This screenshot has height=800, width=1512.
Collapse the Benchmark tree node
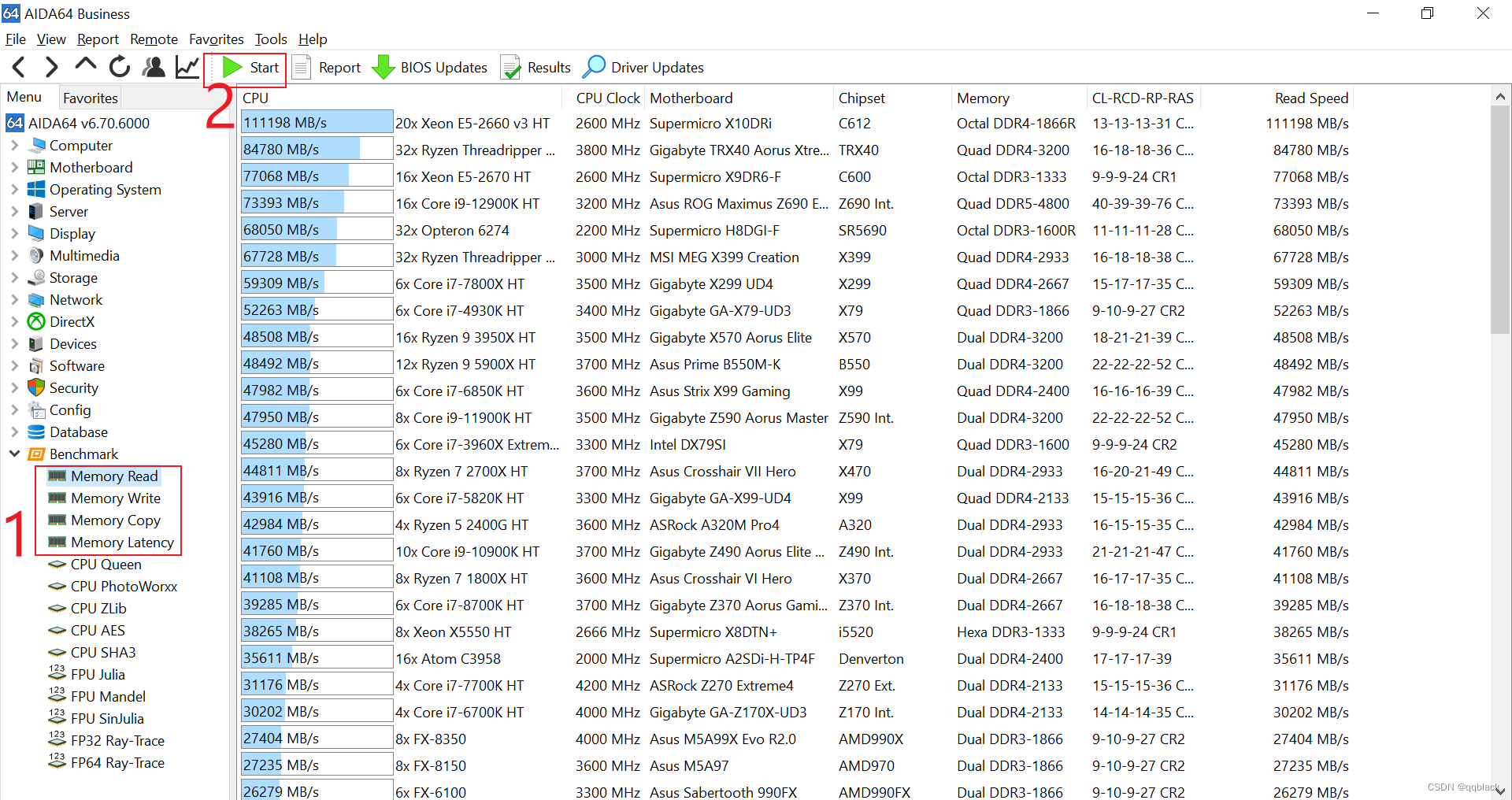(x=14, y=454)
